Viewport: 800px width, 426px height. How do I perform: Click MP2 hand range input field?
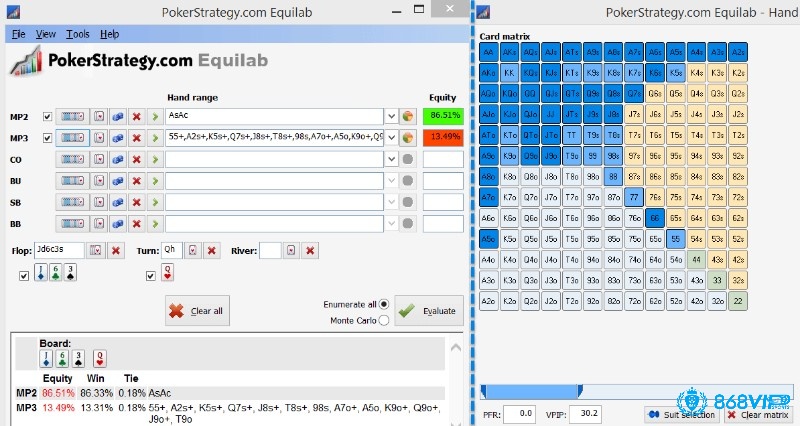[274, 116]
